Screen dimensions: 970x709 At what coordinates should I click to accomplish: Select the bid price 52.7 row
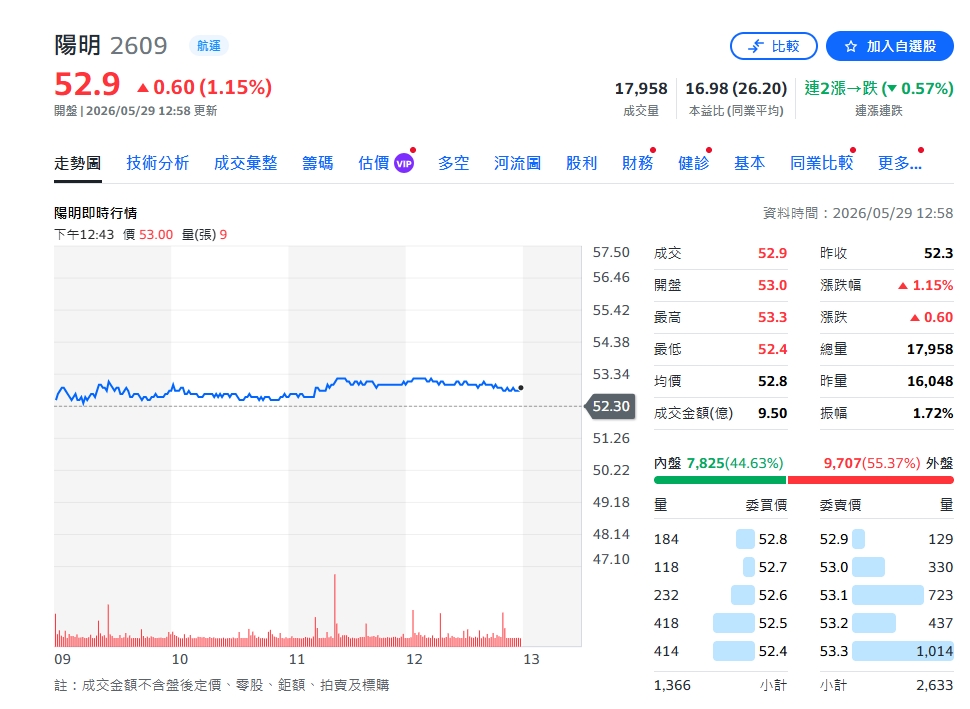pos(720,567)
